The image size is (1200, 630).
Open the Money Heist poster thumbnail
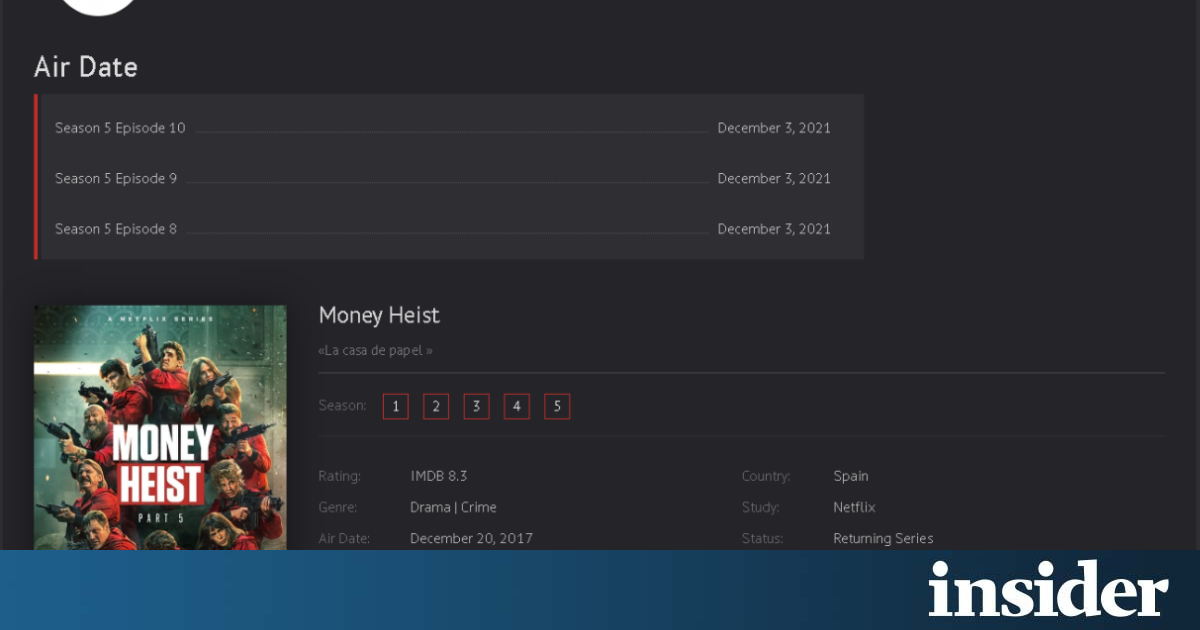(160, 428)
